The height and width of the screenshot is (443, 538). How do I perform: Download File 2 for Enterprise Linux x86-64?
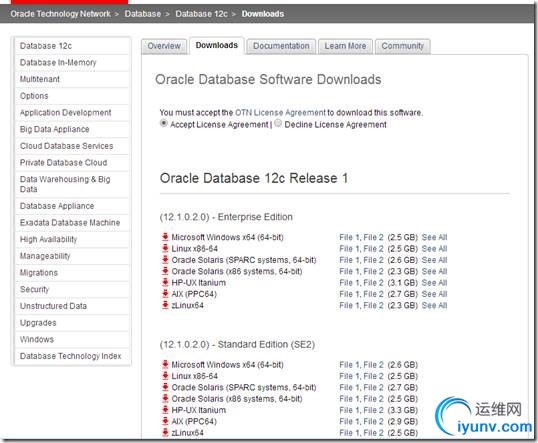pos(373,248)
